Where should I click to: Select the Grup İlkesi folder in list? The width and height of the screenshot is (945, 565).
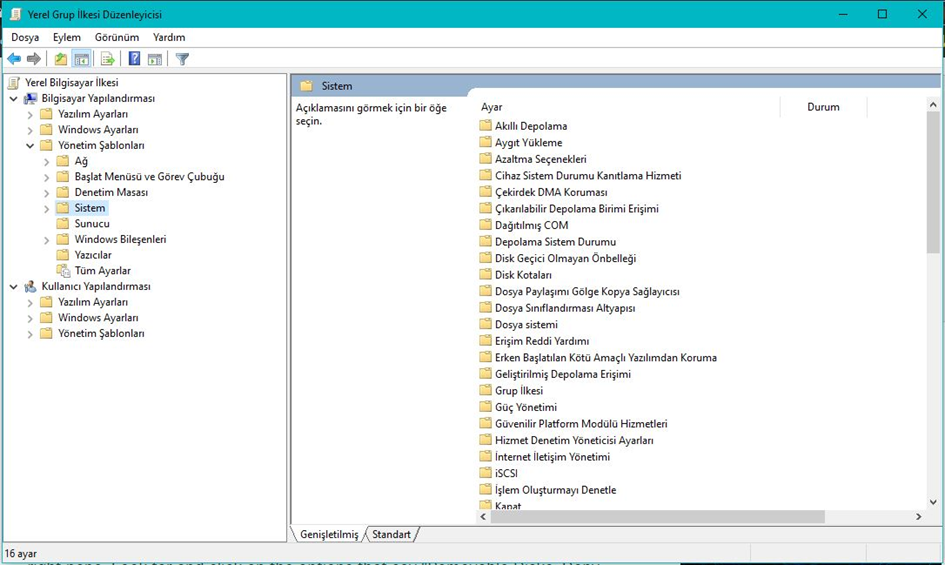(519, 391)
